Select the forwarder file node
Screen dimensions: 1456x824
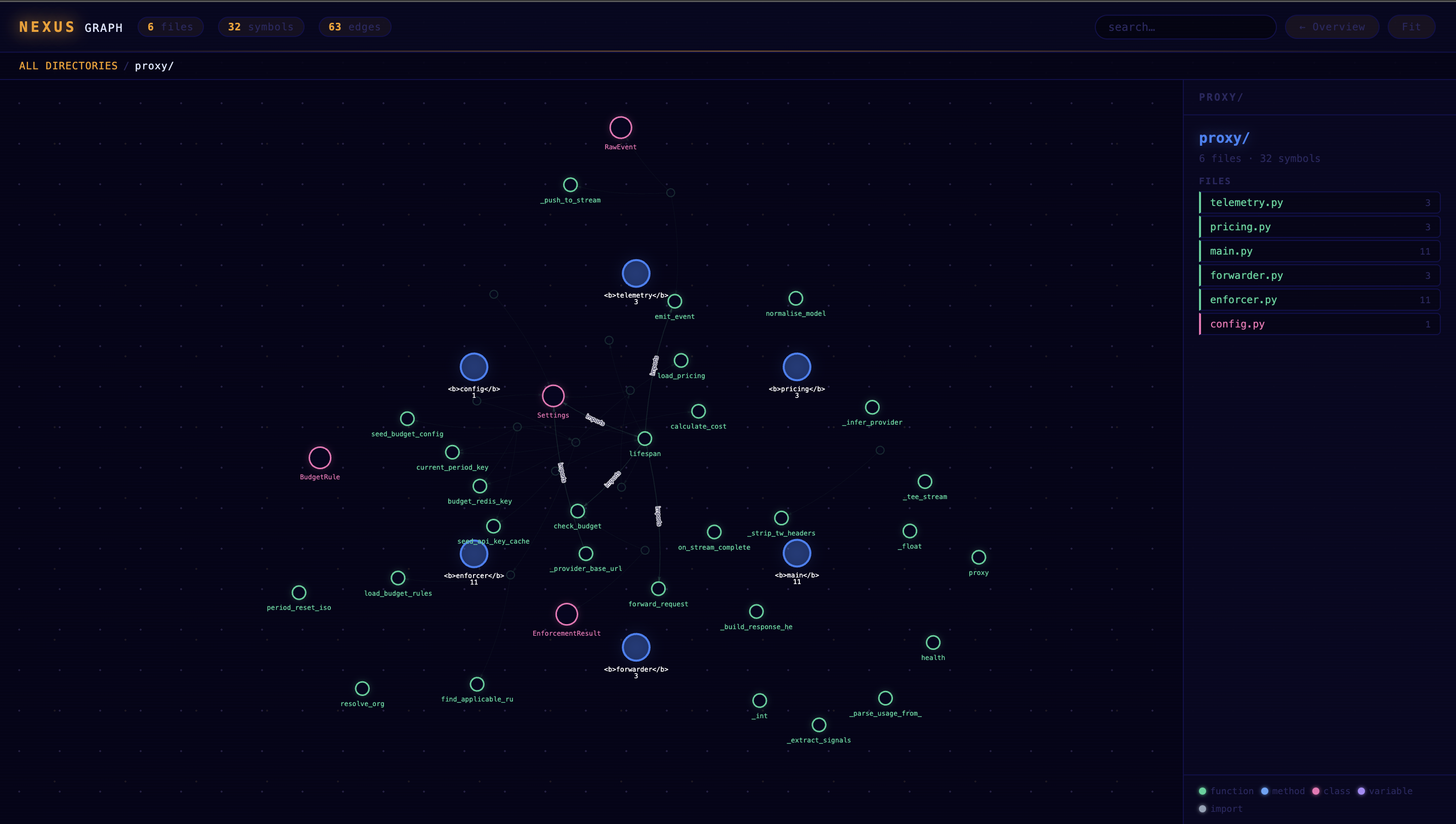[x=636, y=647]
